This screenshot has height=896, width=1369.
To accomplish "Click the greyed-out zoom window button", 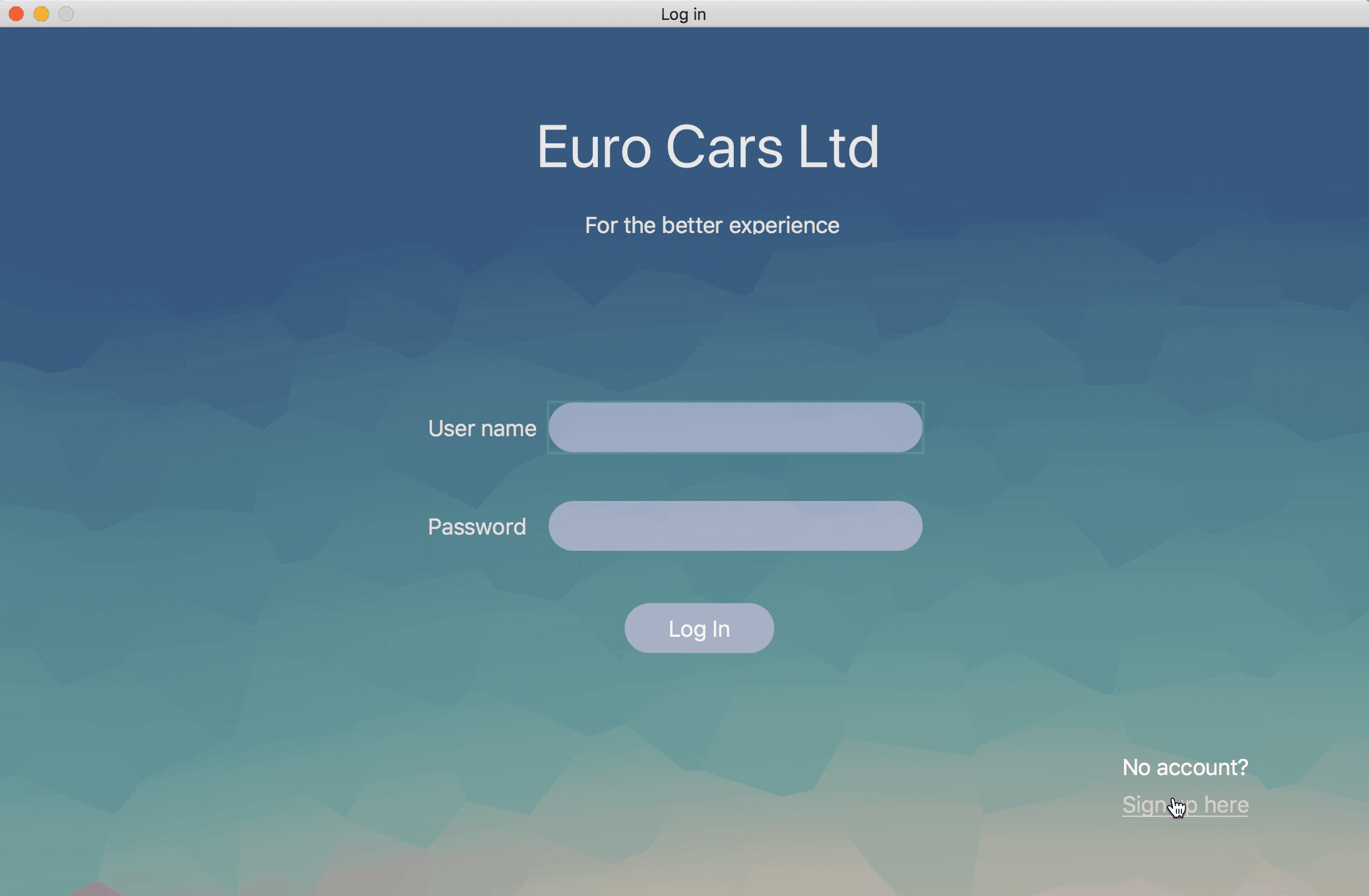I will pyautogui.click(x=66, y=14).
